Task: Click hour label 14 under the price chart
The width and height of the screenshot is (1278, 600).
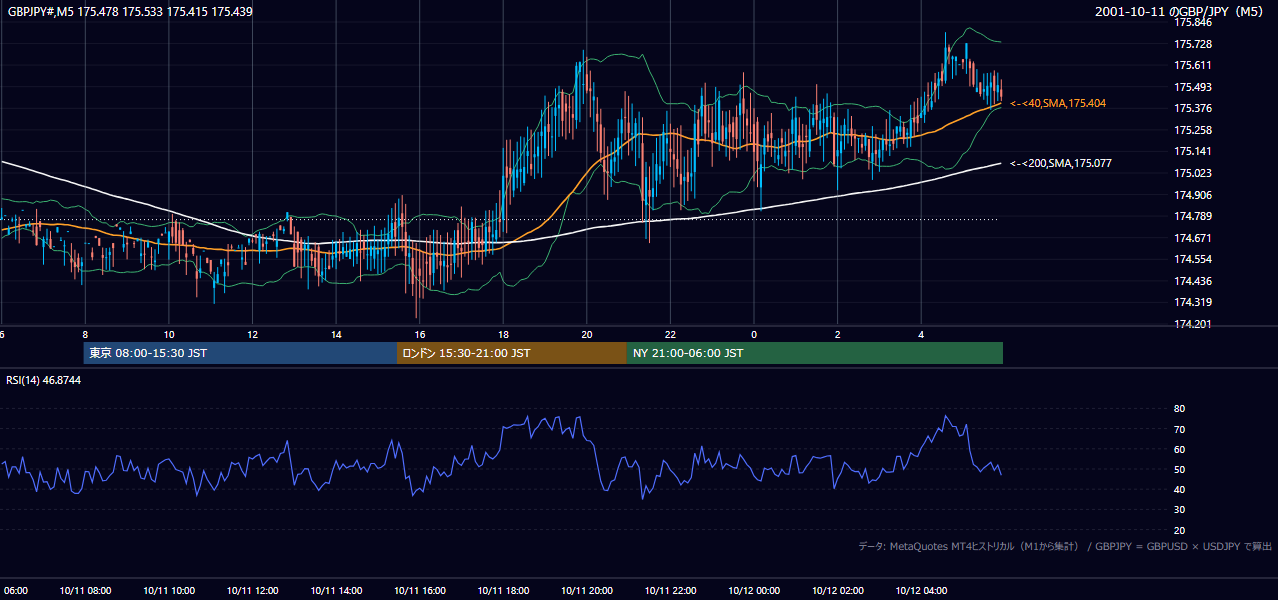Action: [x=336, y=334]
